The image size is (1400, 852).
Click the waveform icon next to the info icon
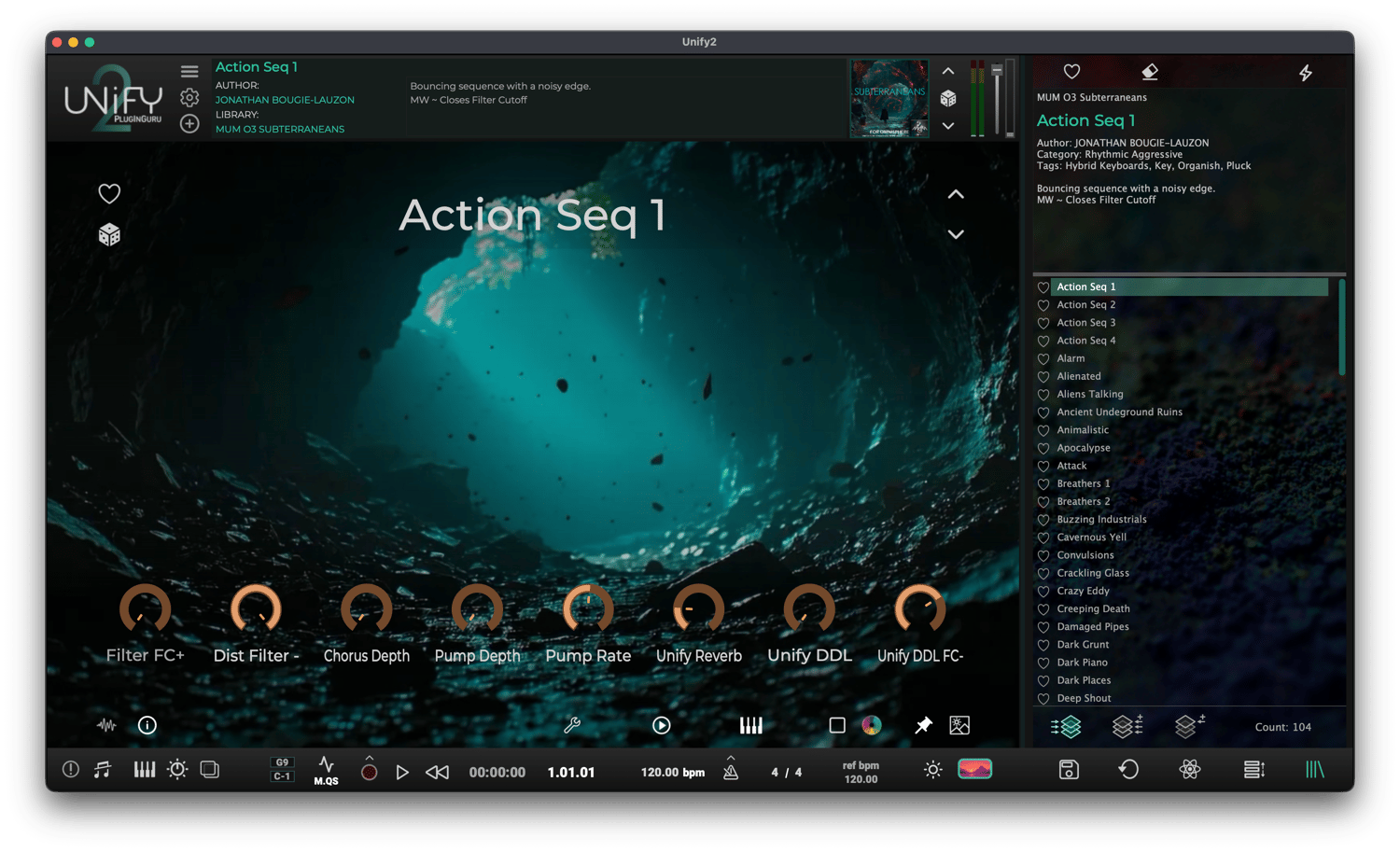(106, 725)
